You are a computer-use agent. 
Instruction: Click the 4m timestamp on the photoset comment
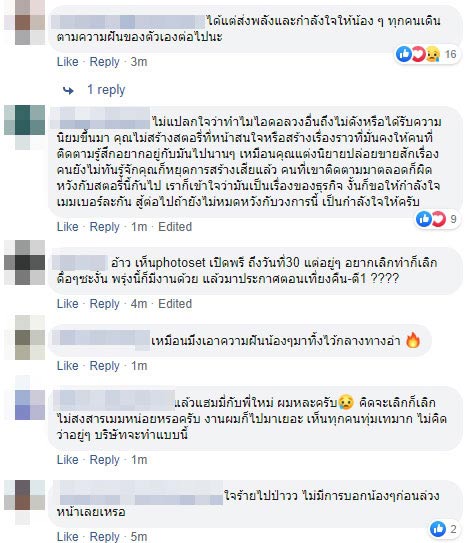tap(139, 303)
